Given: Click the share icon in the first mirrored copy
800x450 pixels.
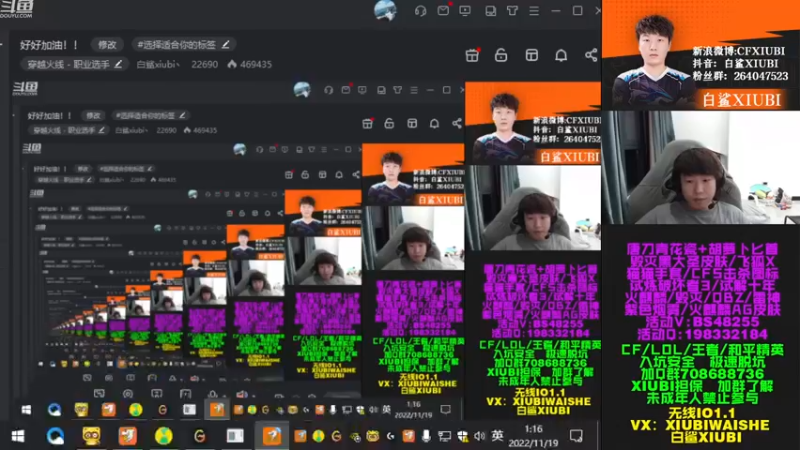Looking at the screenshot, I should pyautogui.click(x=457, y=123).
